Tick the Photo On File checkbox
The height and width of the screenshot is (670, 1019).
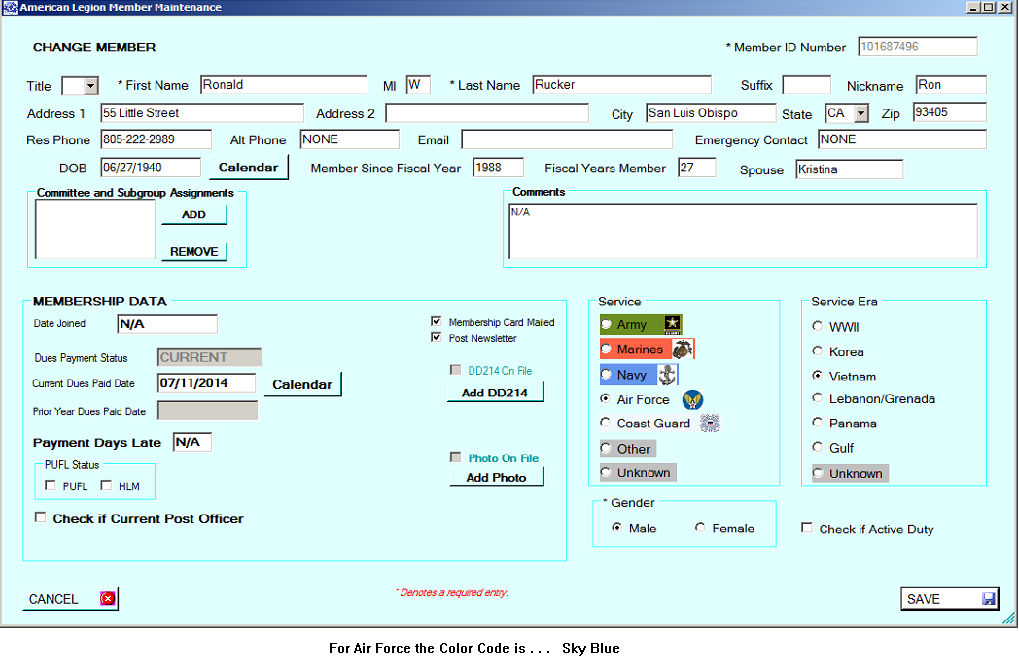click(x=456, y=457)
